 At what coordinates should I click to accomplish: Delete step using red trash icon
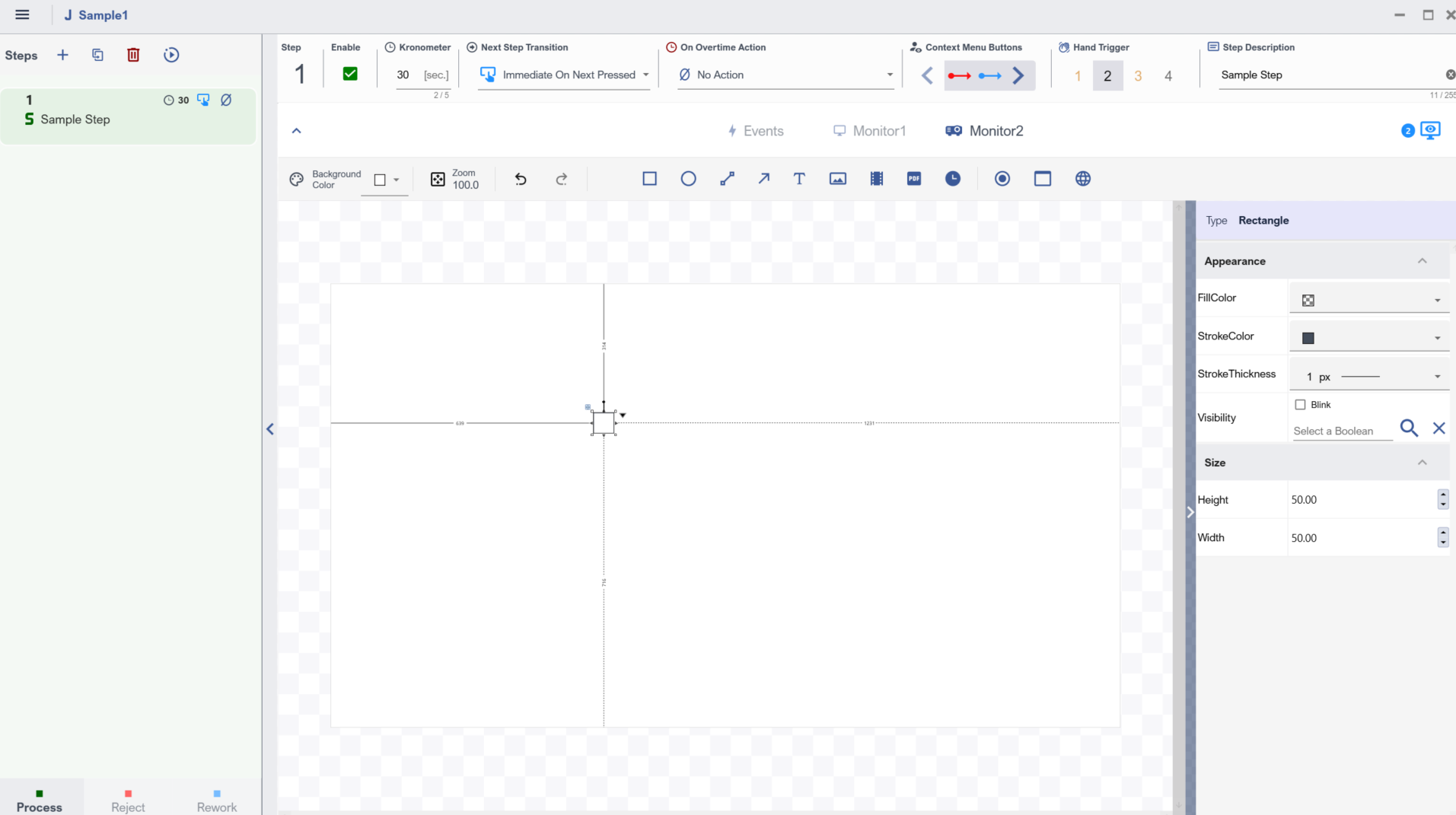(133, 55)
